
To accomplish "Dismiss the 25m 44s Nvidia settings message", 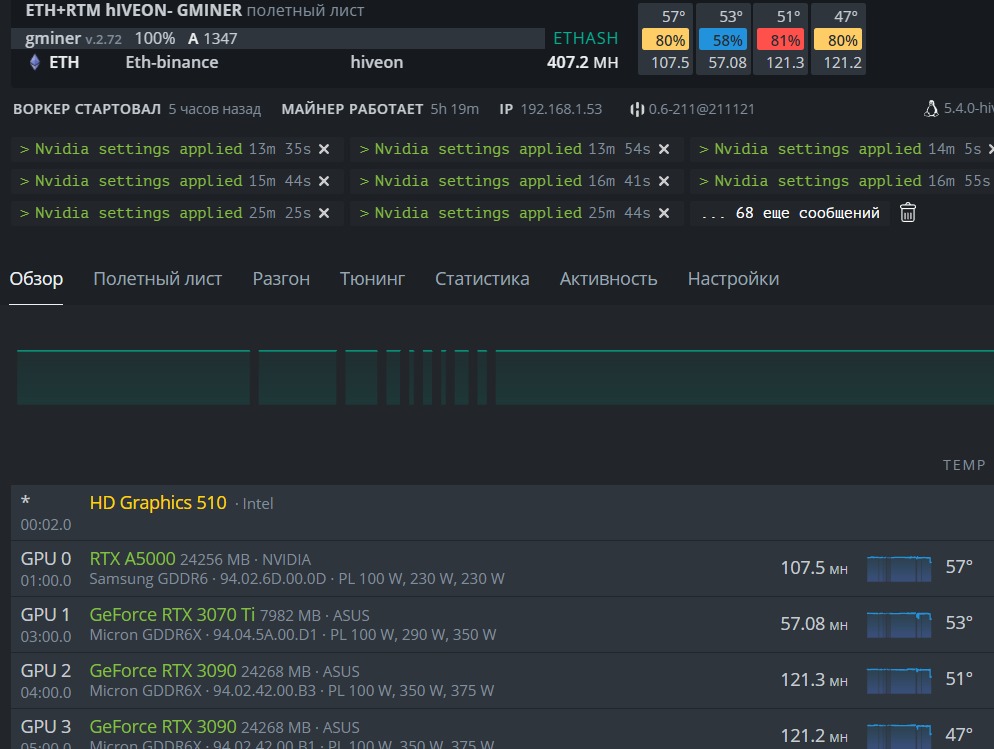I will [664, 213].
